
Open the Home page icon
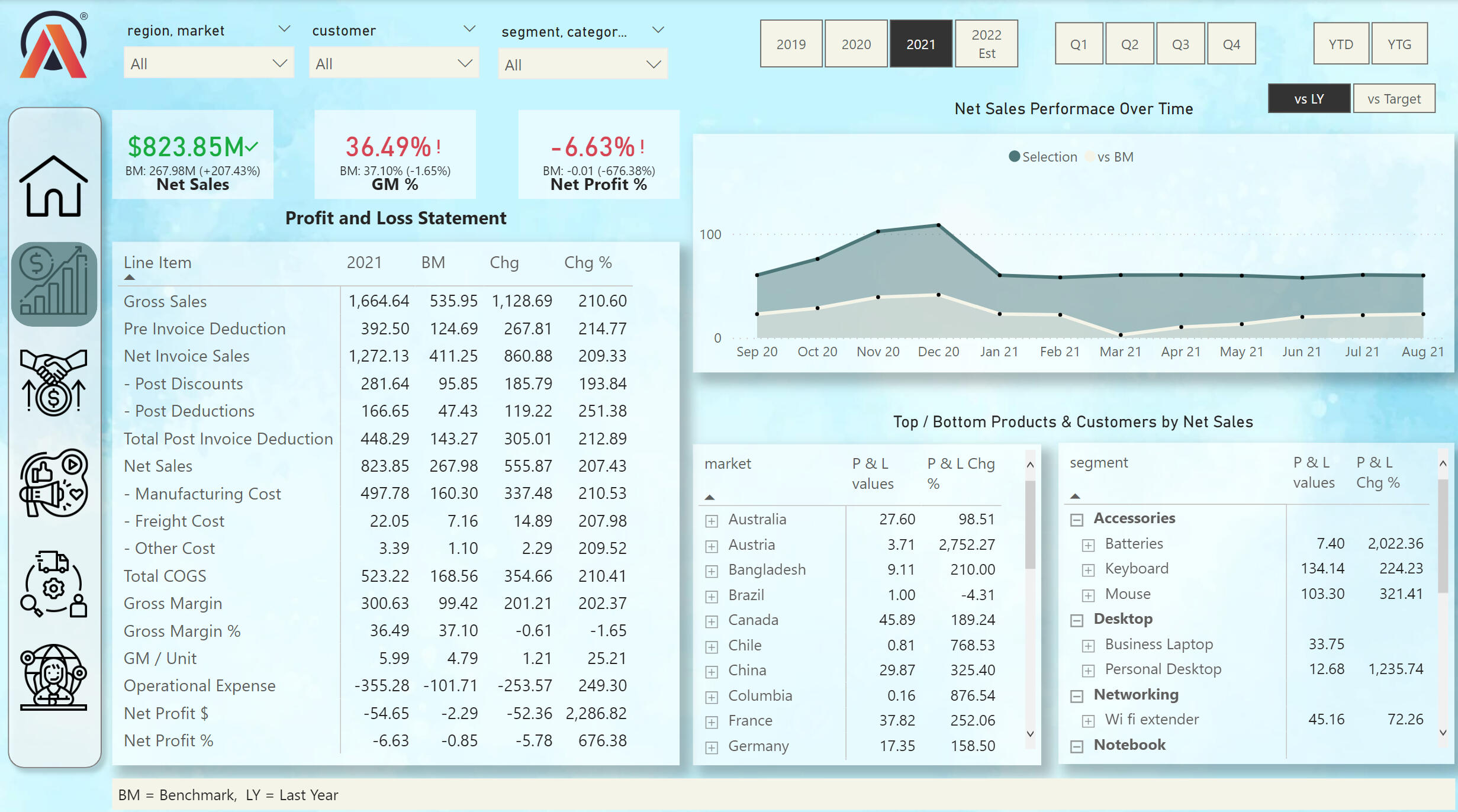pyautogui.click(x=53, y=186)
